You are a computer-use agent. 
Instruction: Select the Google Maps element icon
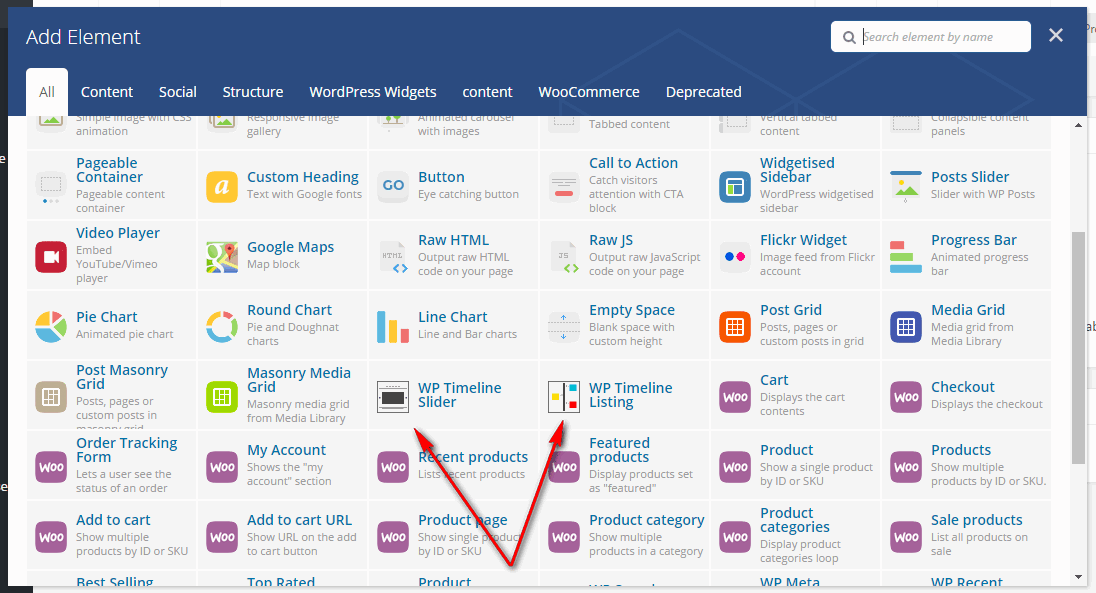(222, 257)
